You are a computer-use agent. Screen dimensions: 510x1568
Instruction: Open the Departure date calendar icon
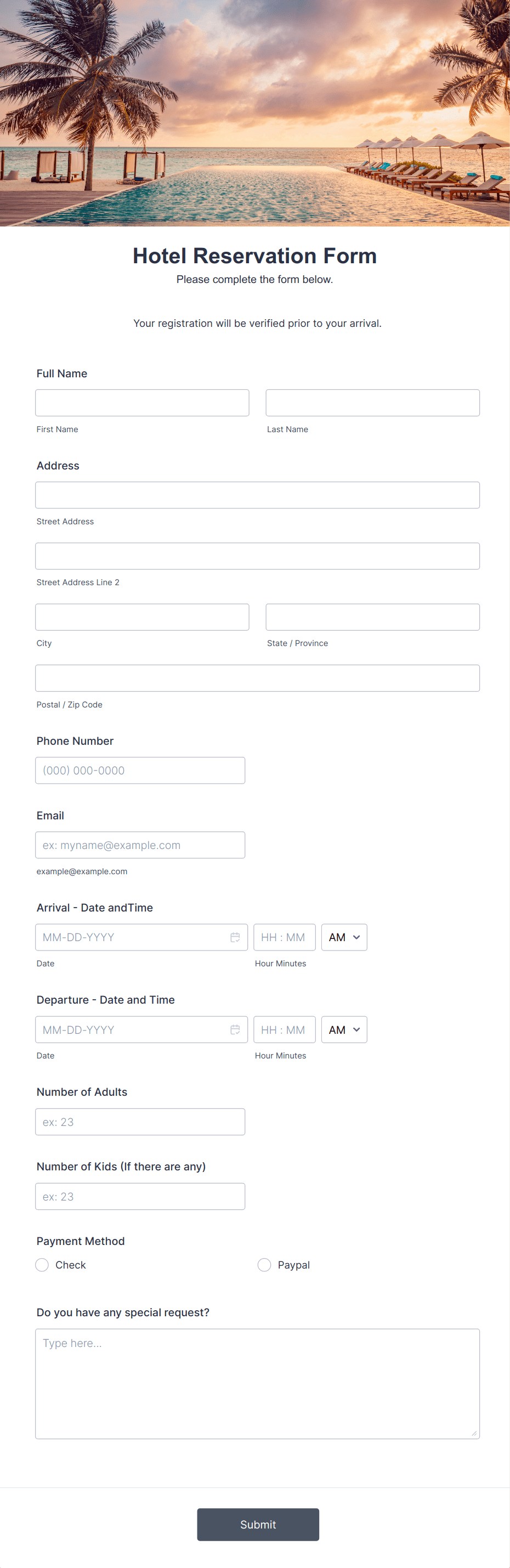point(235,1029)
